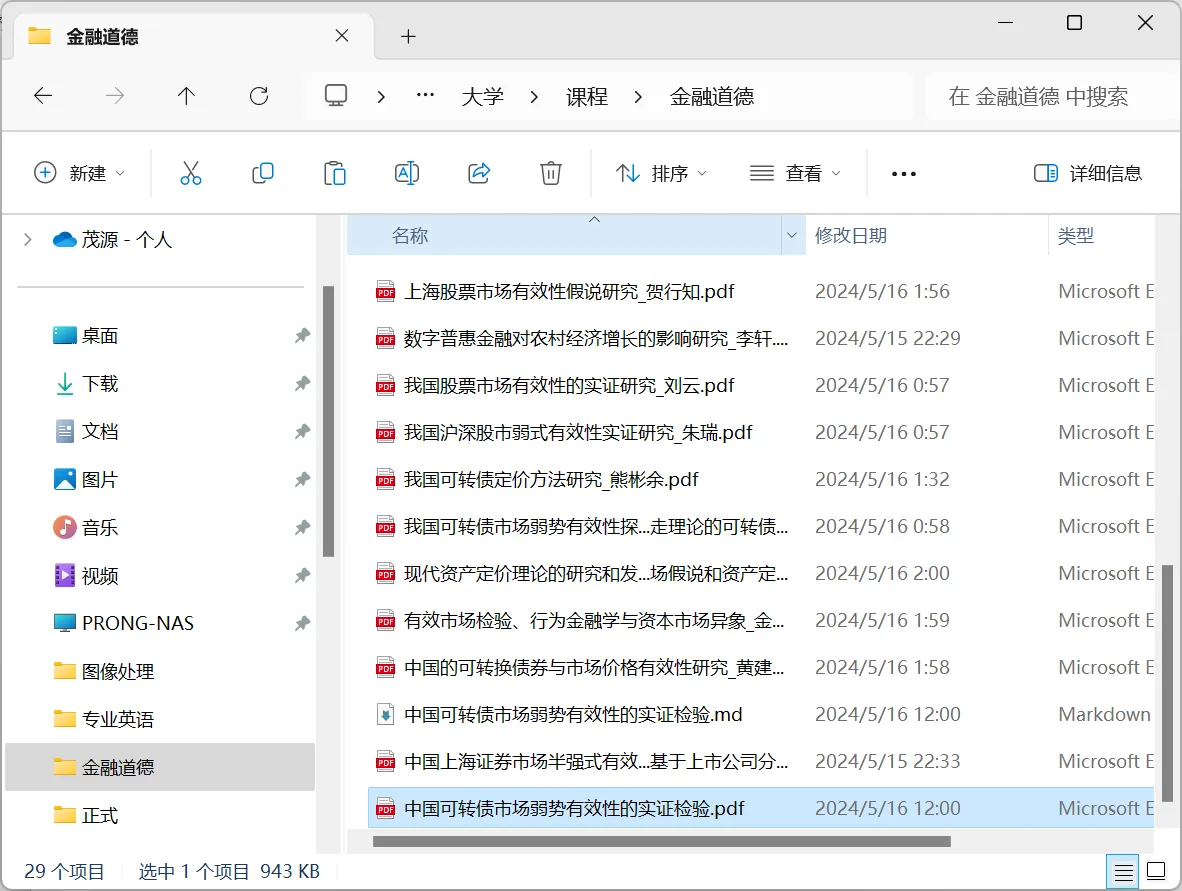1182x891 pixels.
Task: Click the Copy icon in toolbar
Action: pyautogui.click(x=263, y=173)
